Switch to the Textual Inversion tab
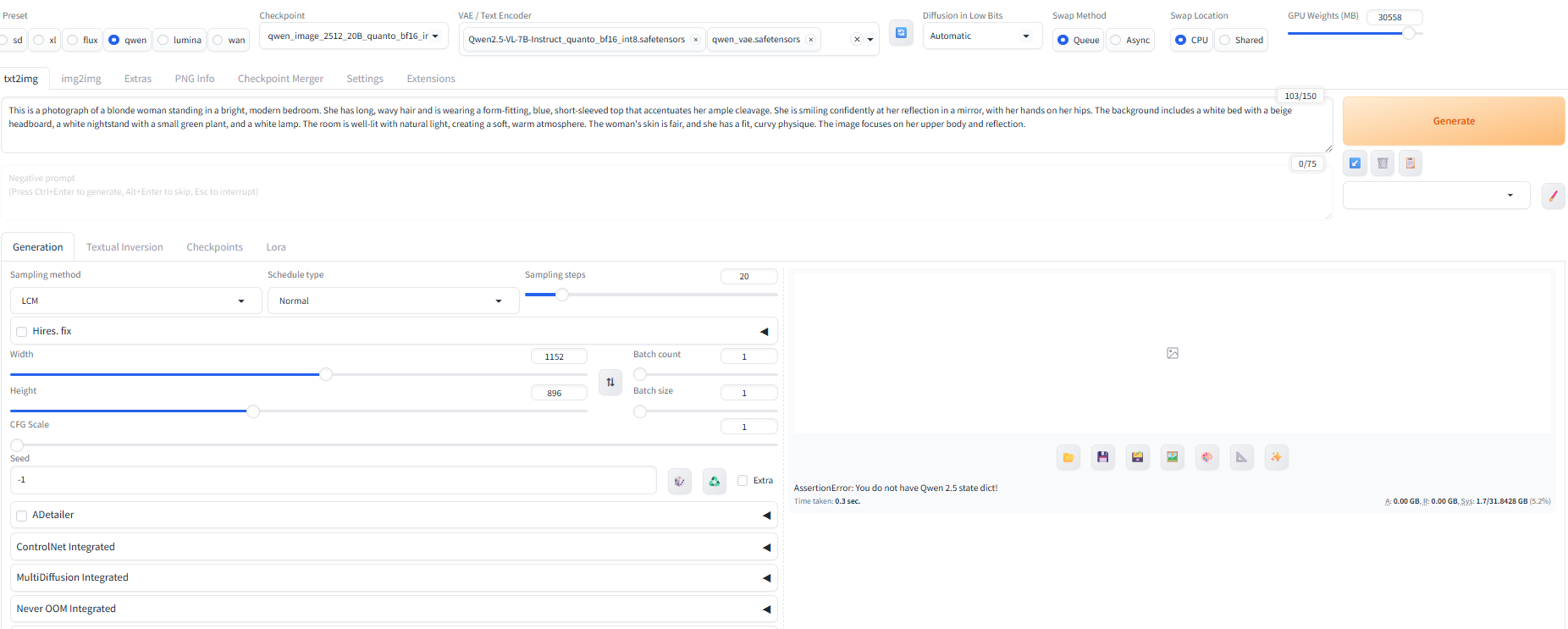 click(x=124, y=247)
